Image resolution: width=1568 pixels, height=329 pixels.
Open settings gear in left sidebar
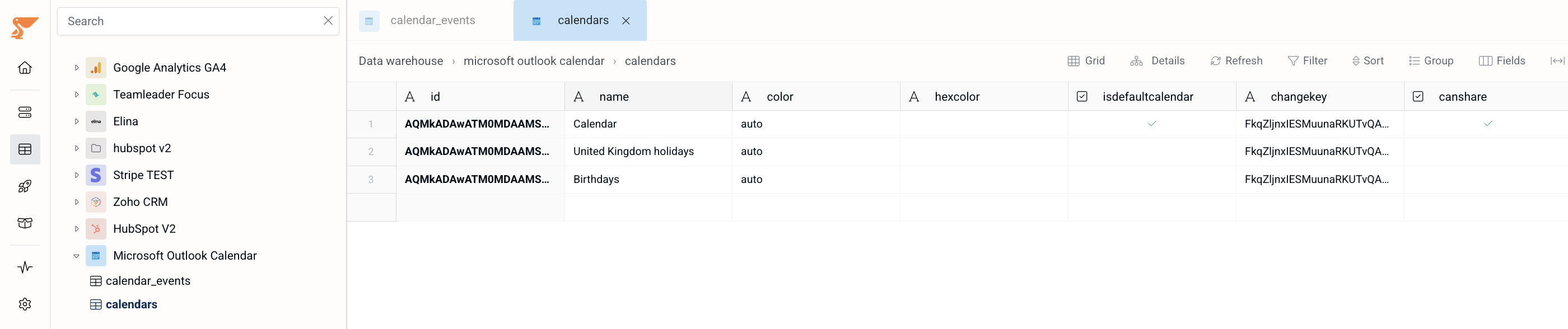click(25, 304)
